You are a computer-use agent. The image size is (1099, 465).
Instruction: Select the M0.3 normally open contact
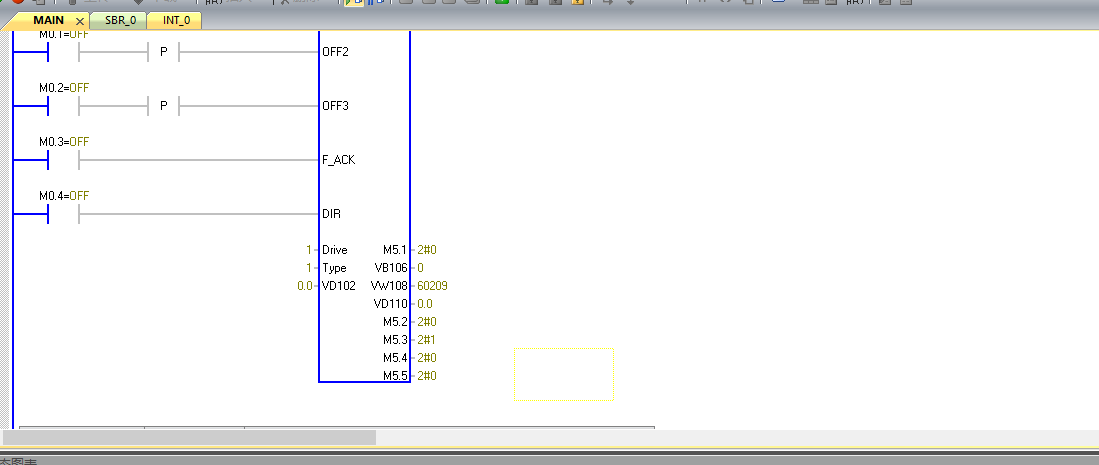pos(63,159)
